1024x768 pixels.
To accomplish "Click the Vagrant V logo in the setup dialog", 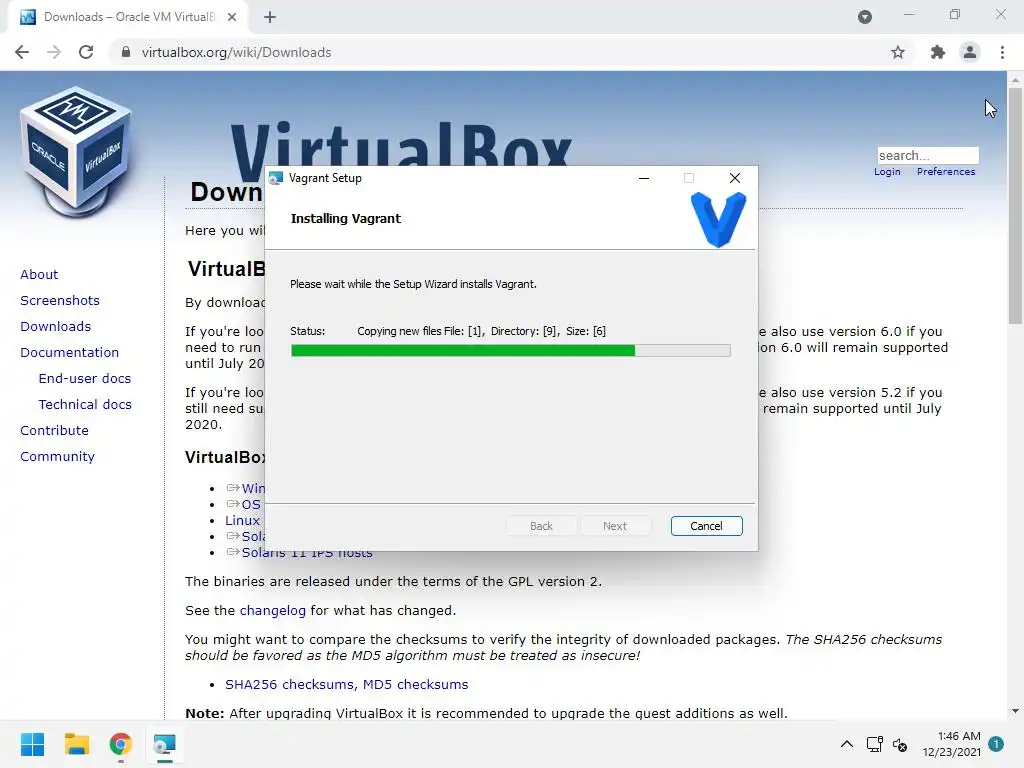I will coord(718,219).
